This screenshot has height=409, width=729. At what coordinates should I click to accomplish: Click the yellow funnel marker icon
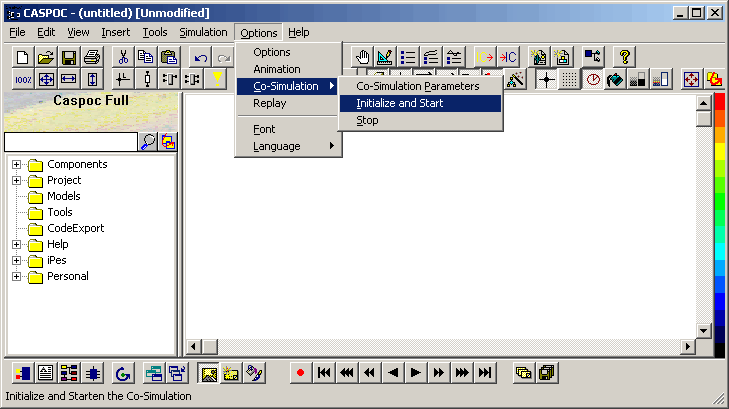point(217,79)
